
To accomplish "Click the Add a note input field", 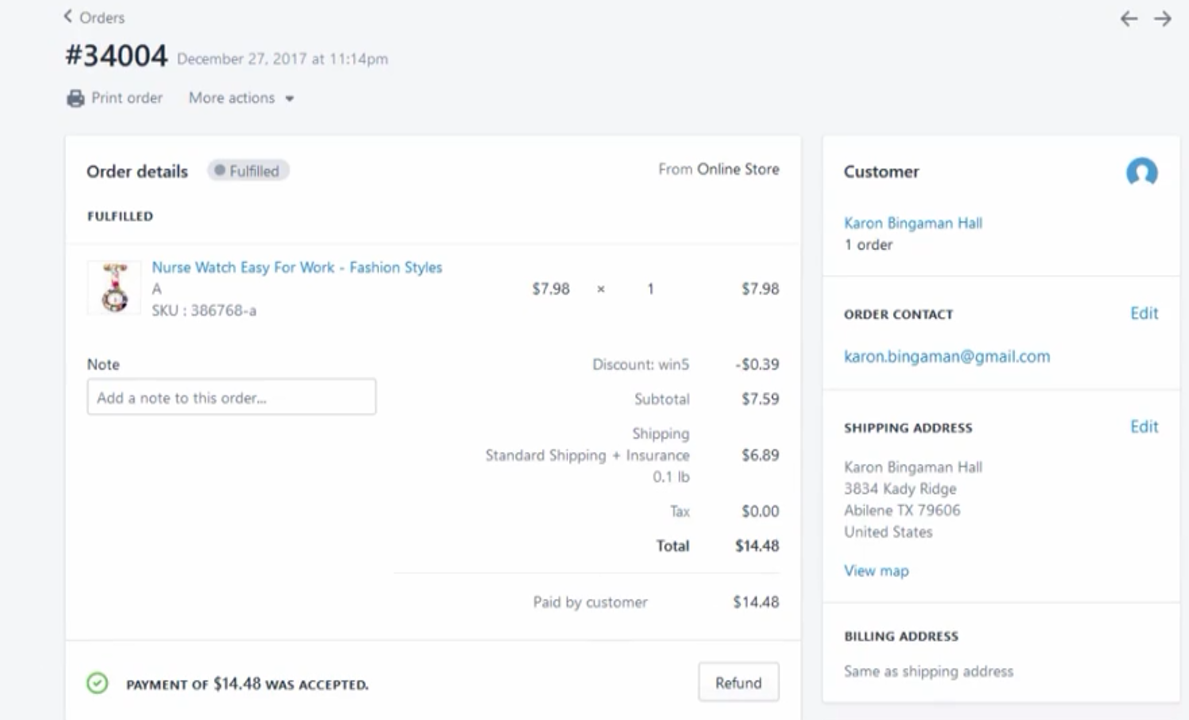I will pos(231,397).
